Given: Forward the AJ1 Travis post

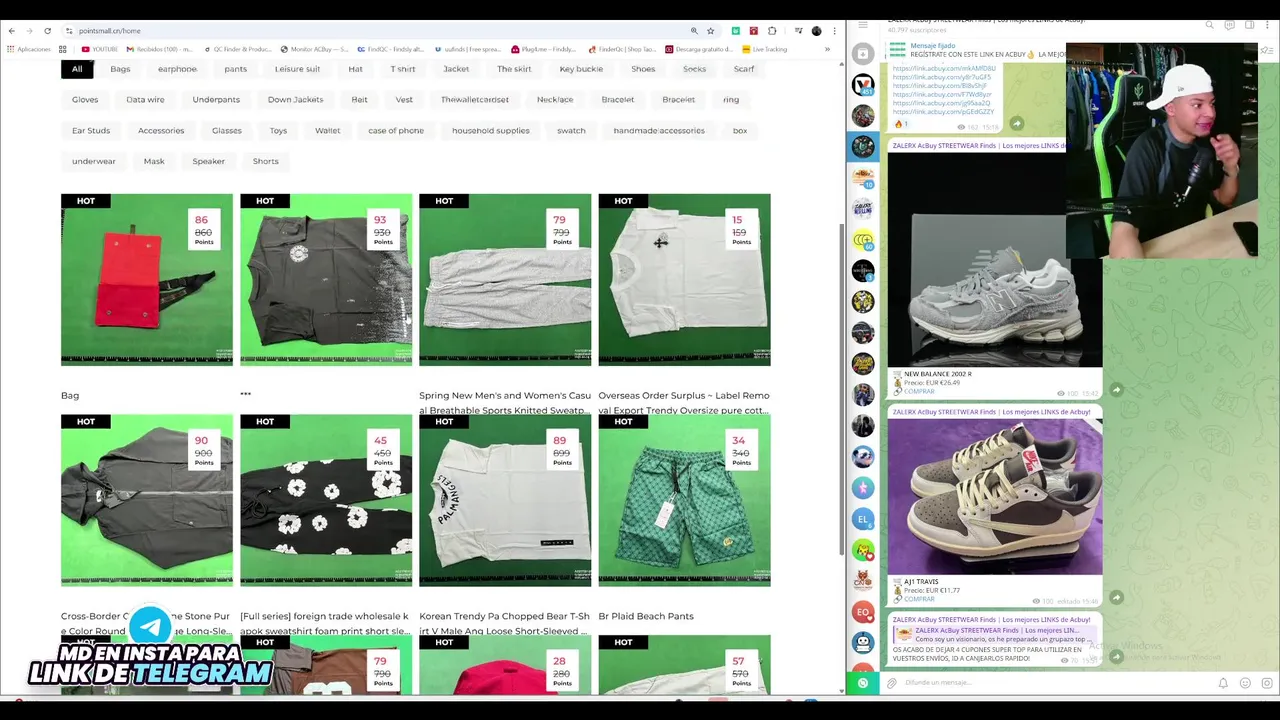Looking at the screenshot, I should click(x=1117, y=597).
